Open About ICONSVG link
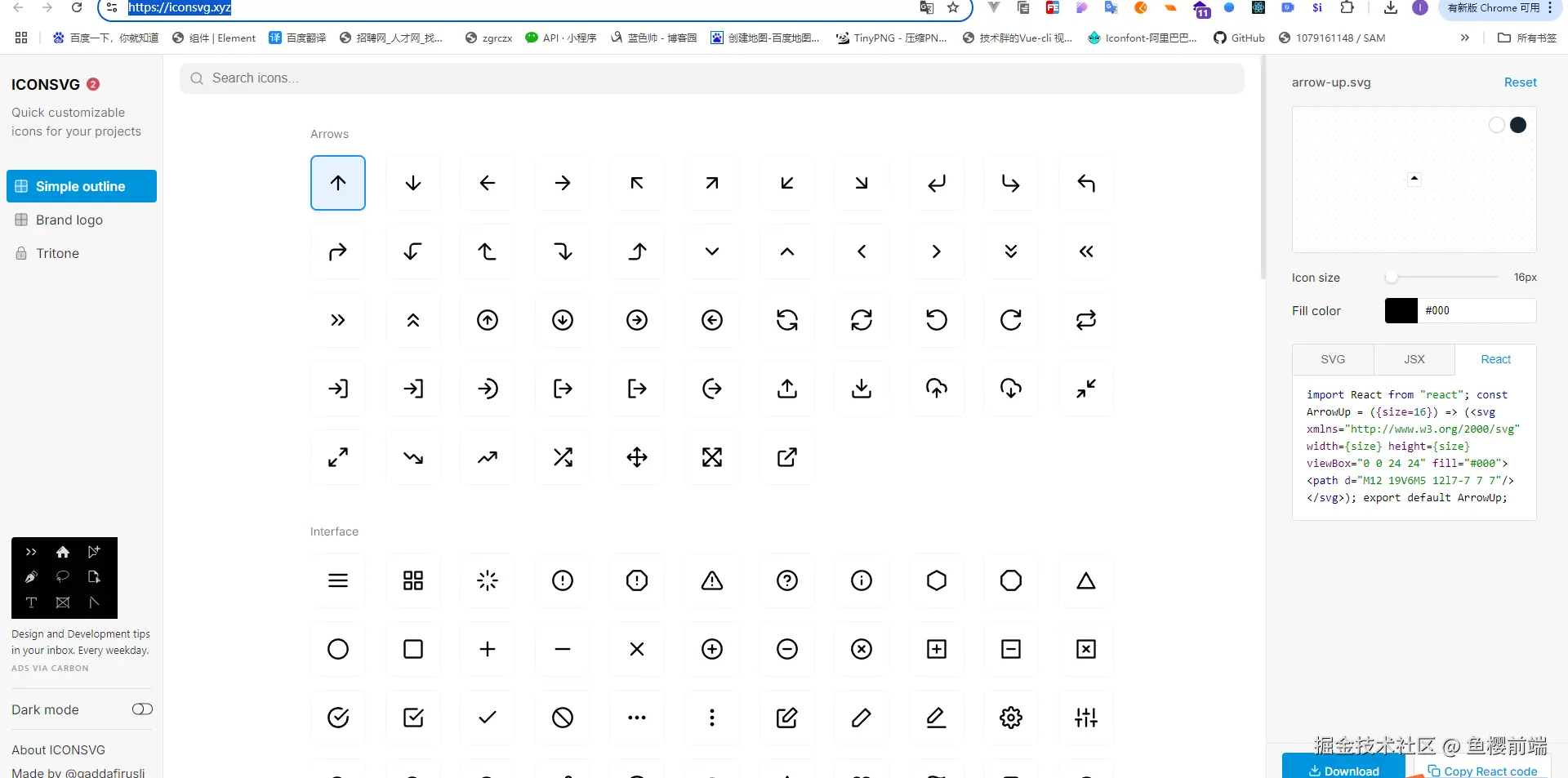Image resolution: width=1568 pixels, height=778 pixels. tap(58, 749)
